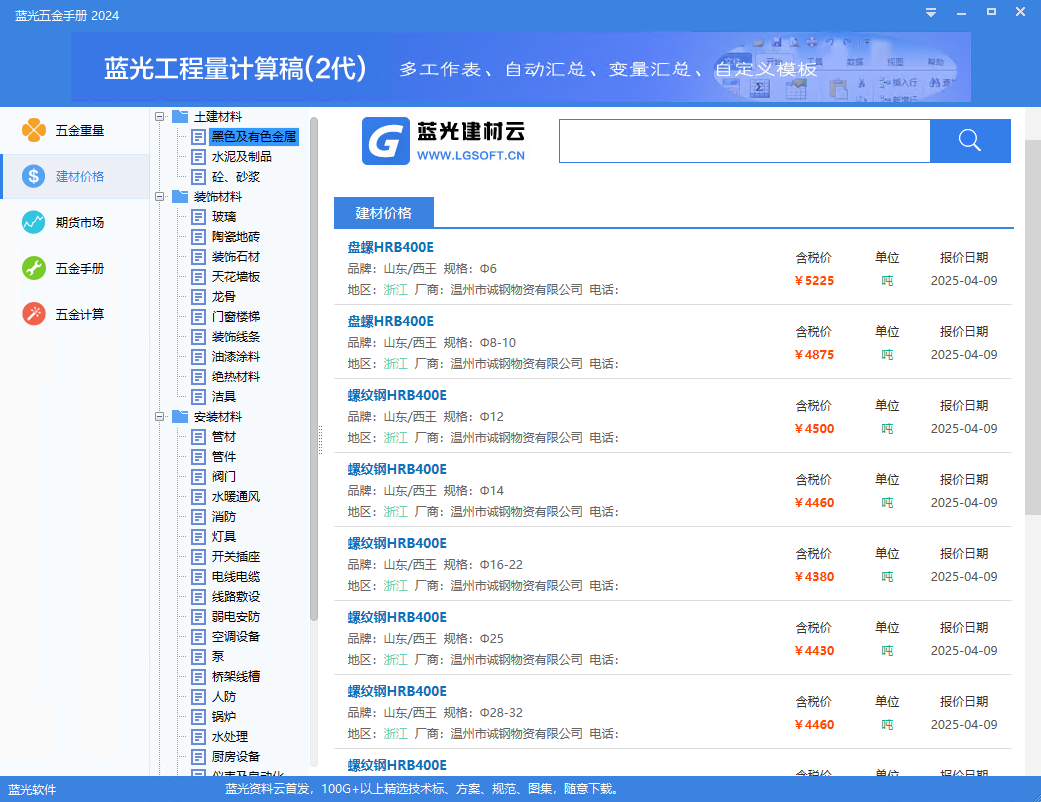Open 螺纹钢HRB400E link with 规格 Φ14

397,469
